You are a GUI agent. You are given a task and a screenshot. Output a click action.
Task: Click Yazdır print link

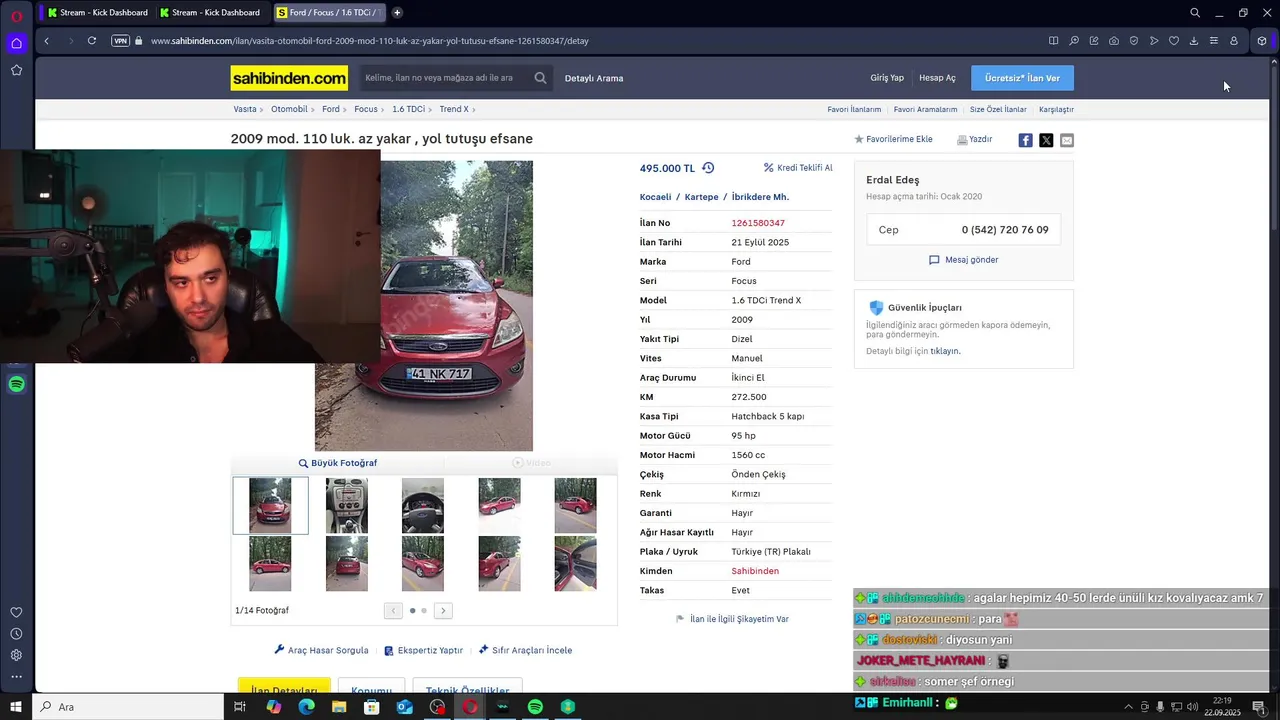click(975, 140)
